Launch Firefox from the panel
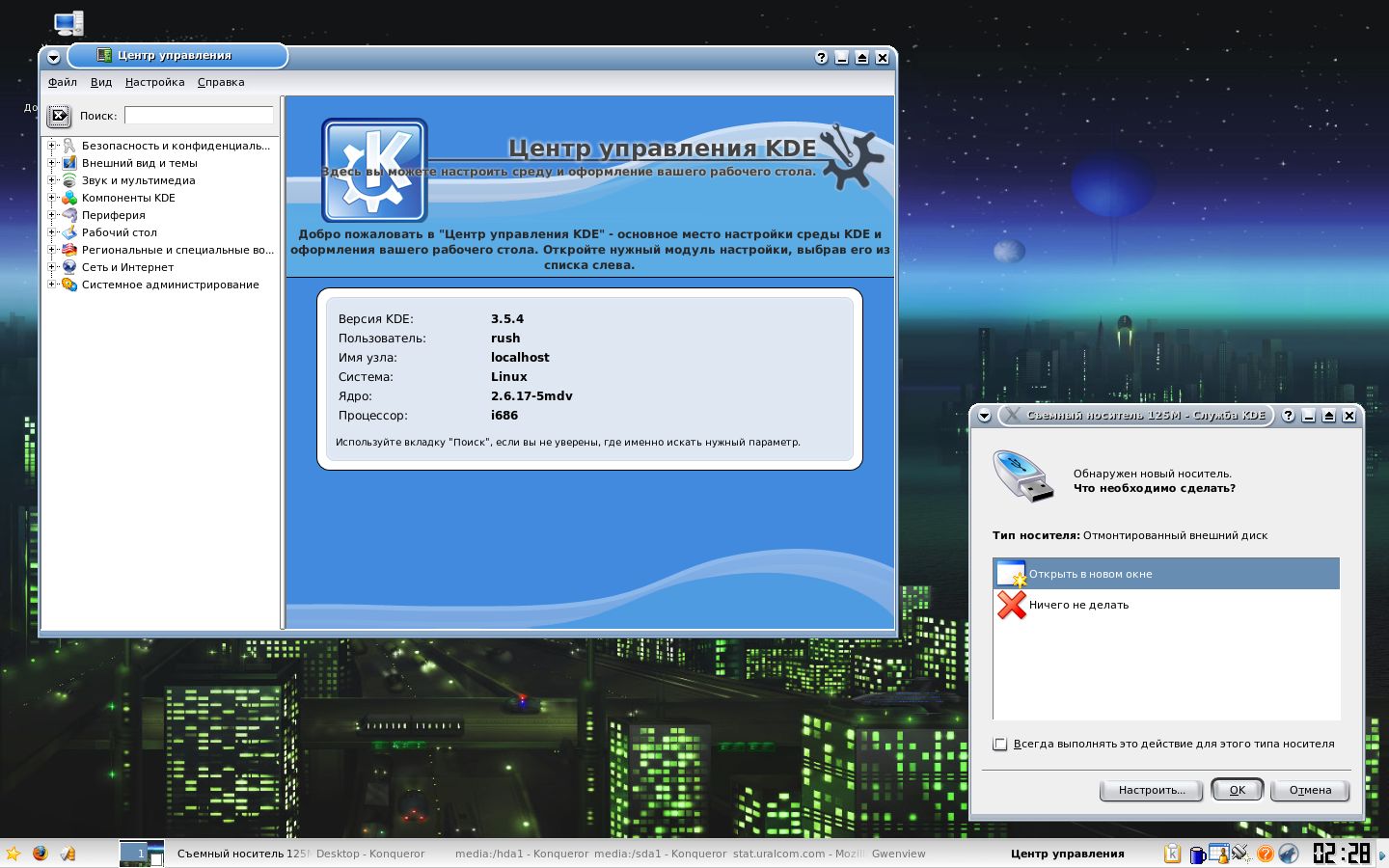This screenshot has height=868, width=1389. pyautogui.click(x=40, y=854)
